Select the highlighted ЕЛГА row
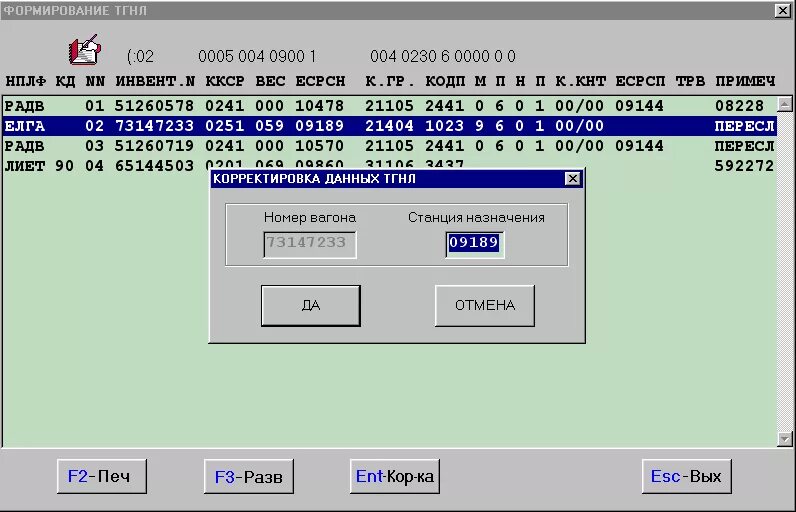The width and height of the screenshot is (796, 512). click(x=389, y=126)
